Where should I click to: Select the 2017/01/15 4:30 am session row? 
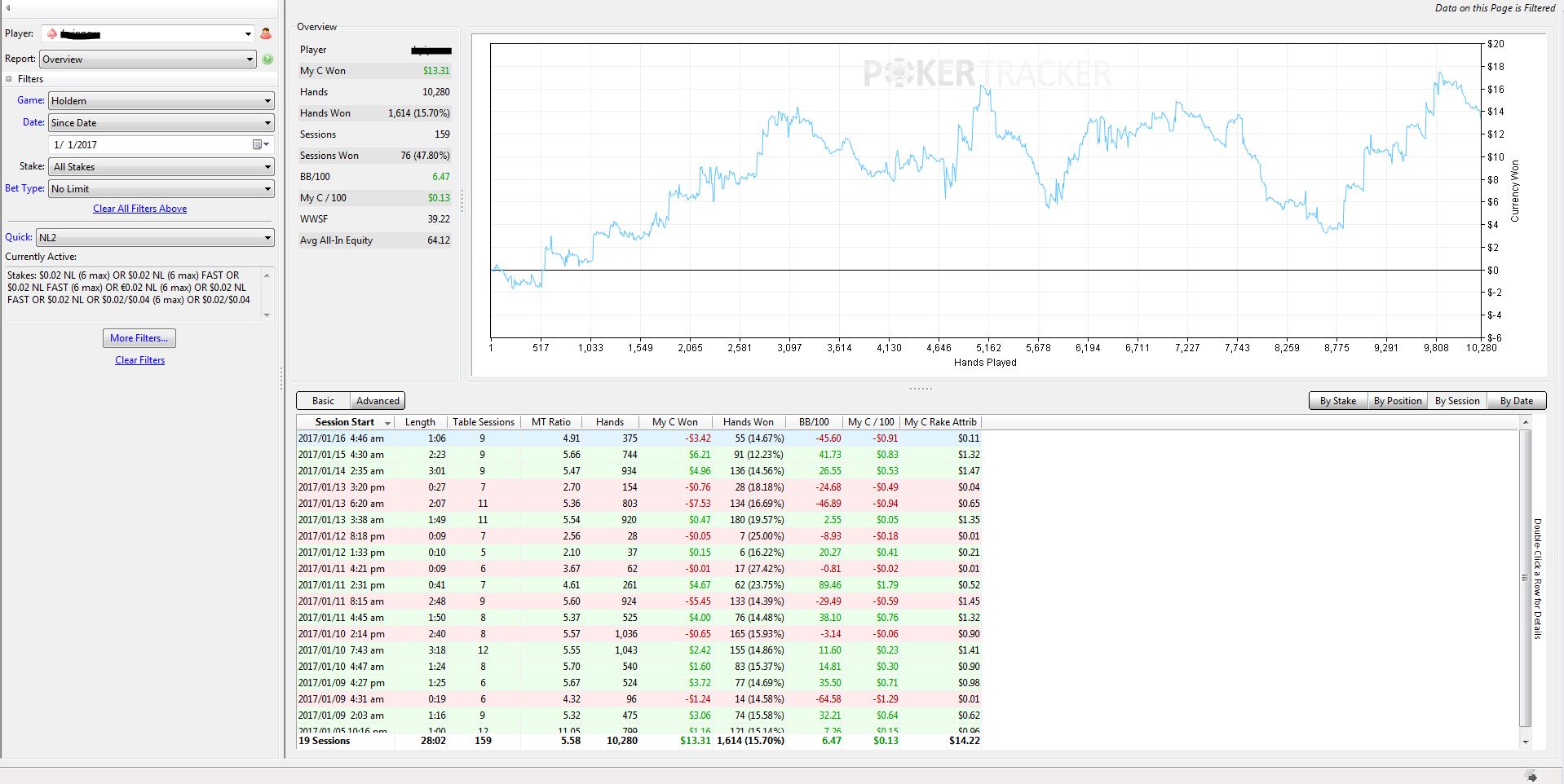point(638,455)
